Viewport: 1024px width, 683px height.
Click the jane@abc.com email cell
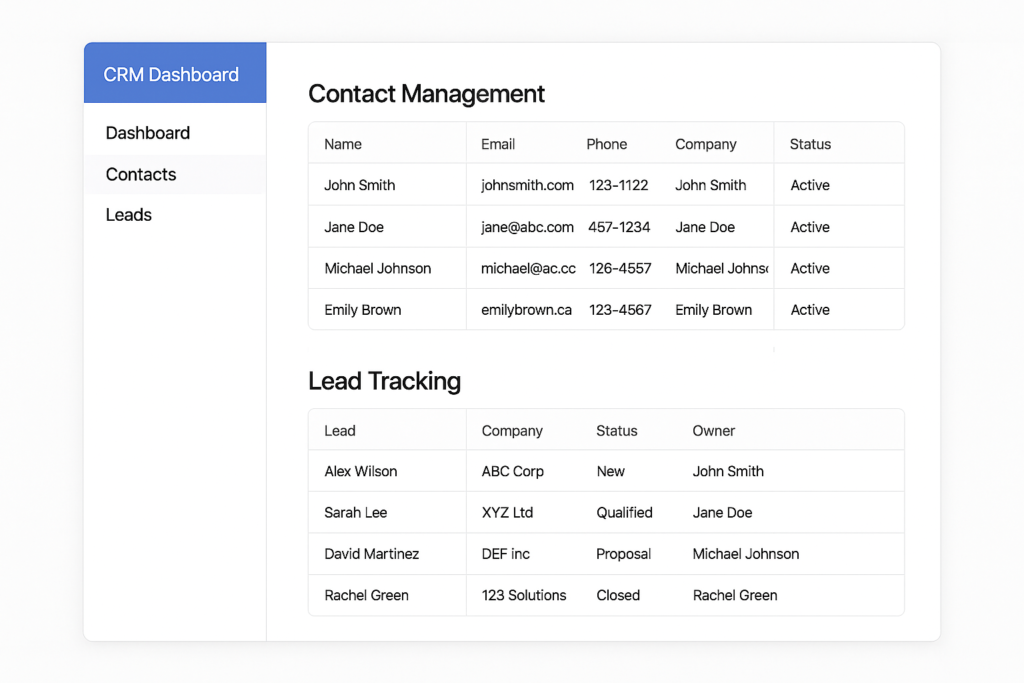(528, 227)
